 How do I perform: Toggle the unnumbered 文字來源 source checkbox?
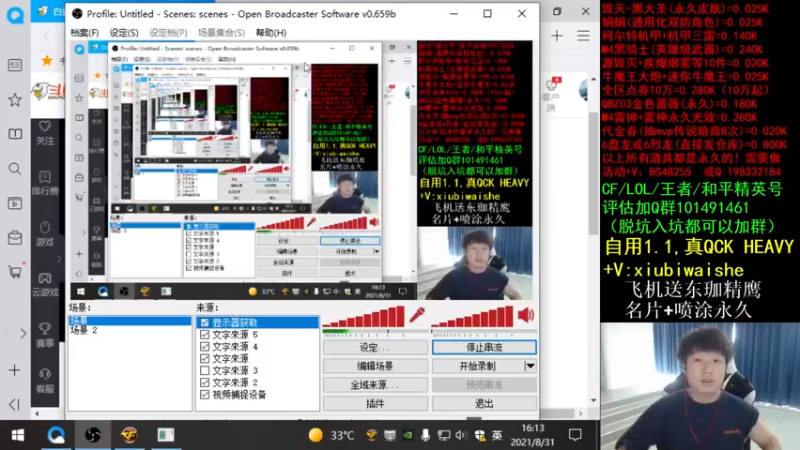click(x=205, y=359)
